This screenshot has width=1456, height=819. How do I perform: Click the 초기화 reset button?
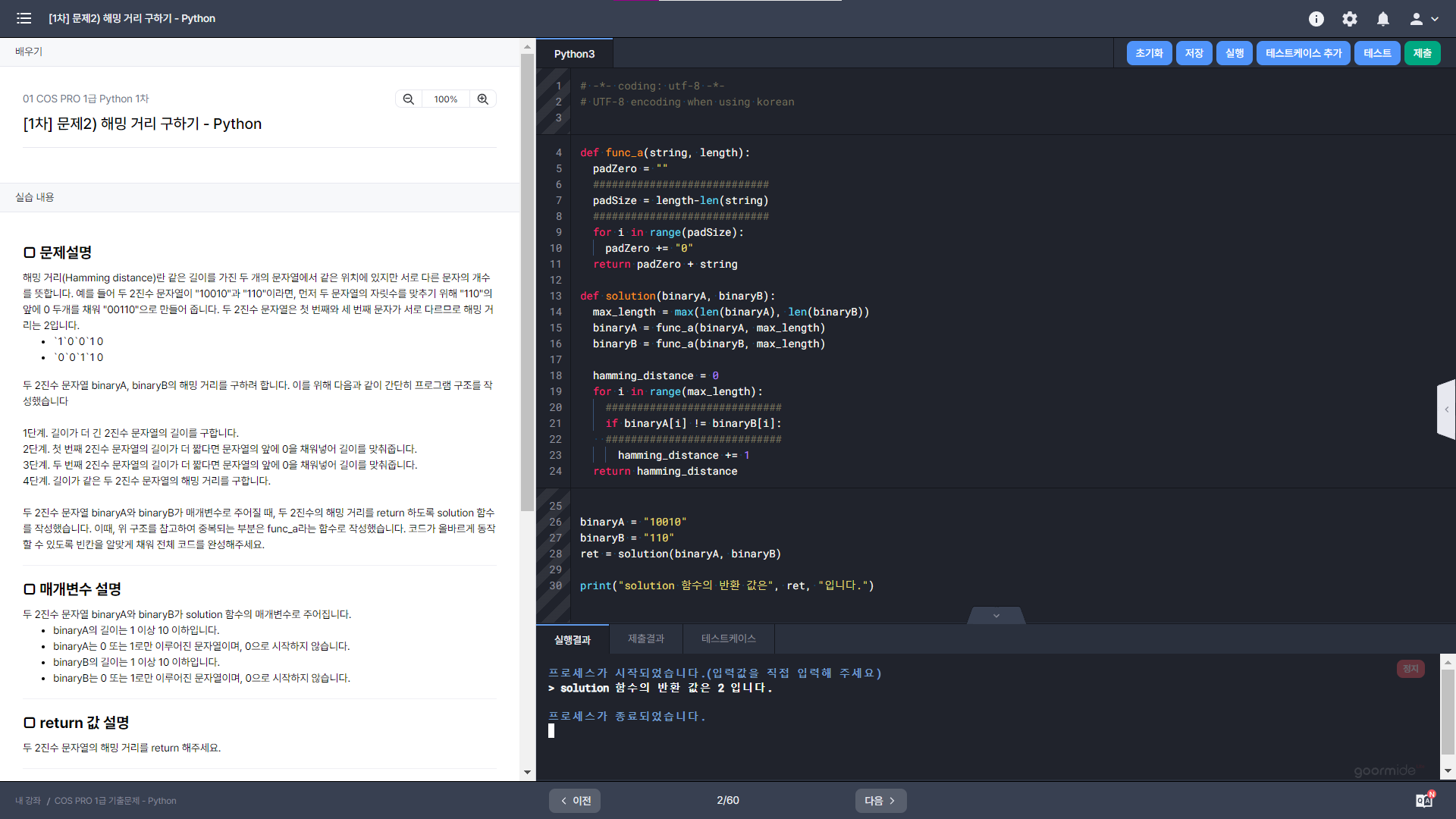click(x=1149, y=53)
